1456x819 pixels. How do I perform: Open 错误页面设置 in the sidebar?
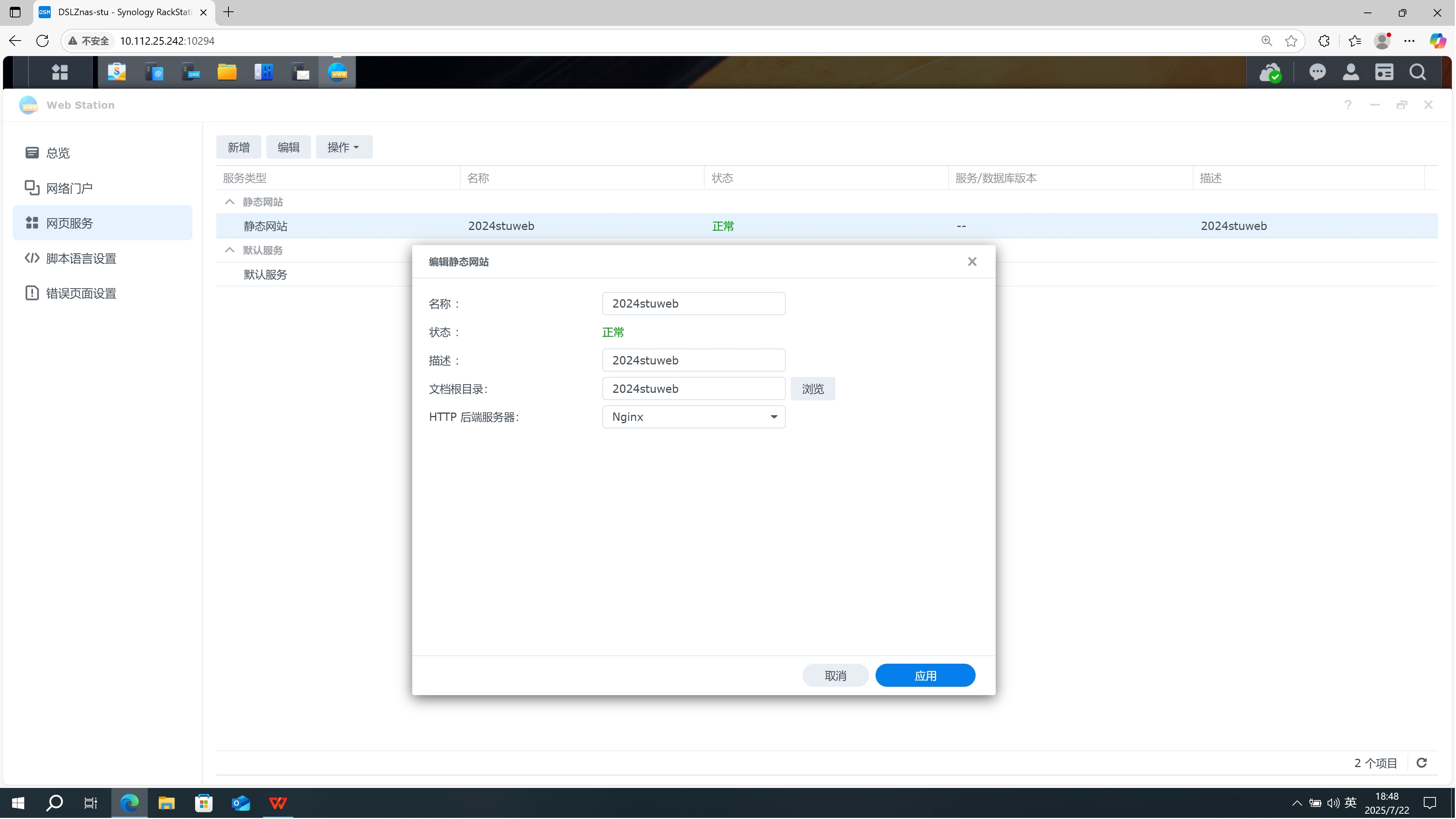[102, 293]
